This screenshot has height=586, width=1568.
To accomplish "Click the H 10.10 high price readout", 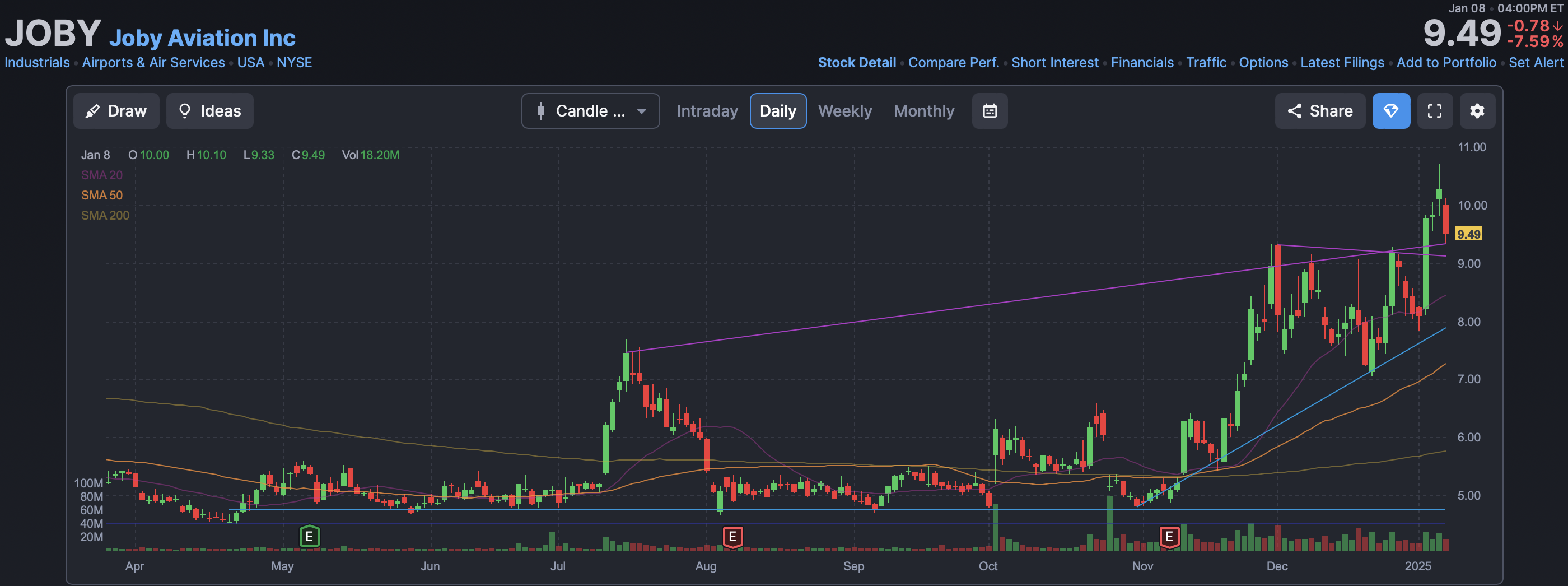I will (206, 155).
